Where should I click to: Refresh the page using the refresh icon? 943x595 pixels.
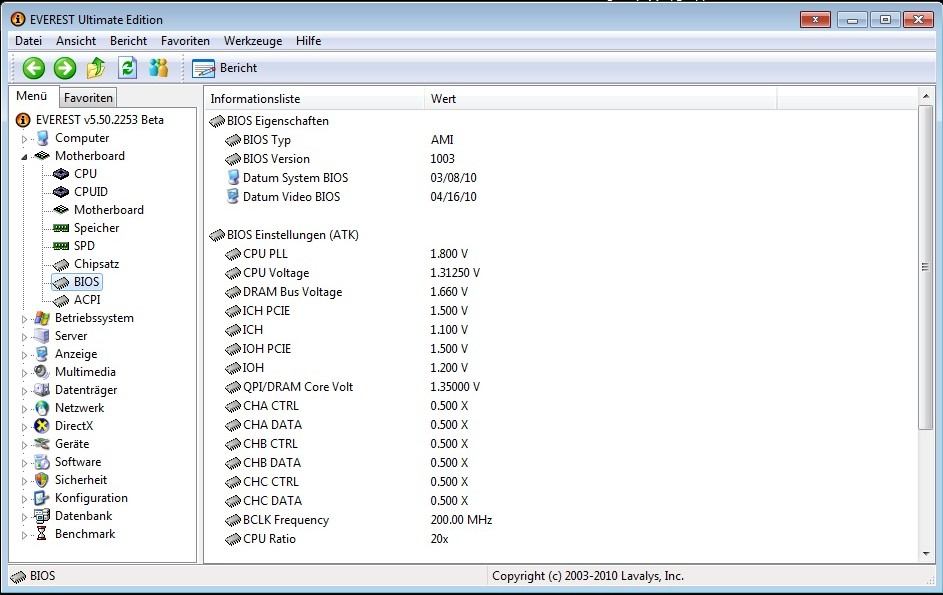pyautogui.click(x=127, y=68)
